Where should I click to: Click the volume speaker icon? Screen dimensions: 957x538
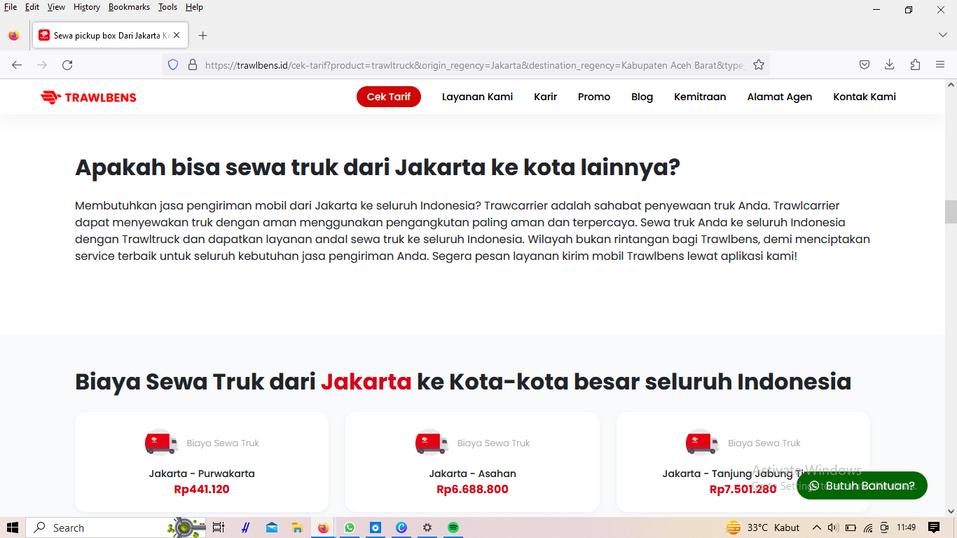(832, 528)
